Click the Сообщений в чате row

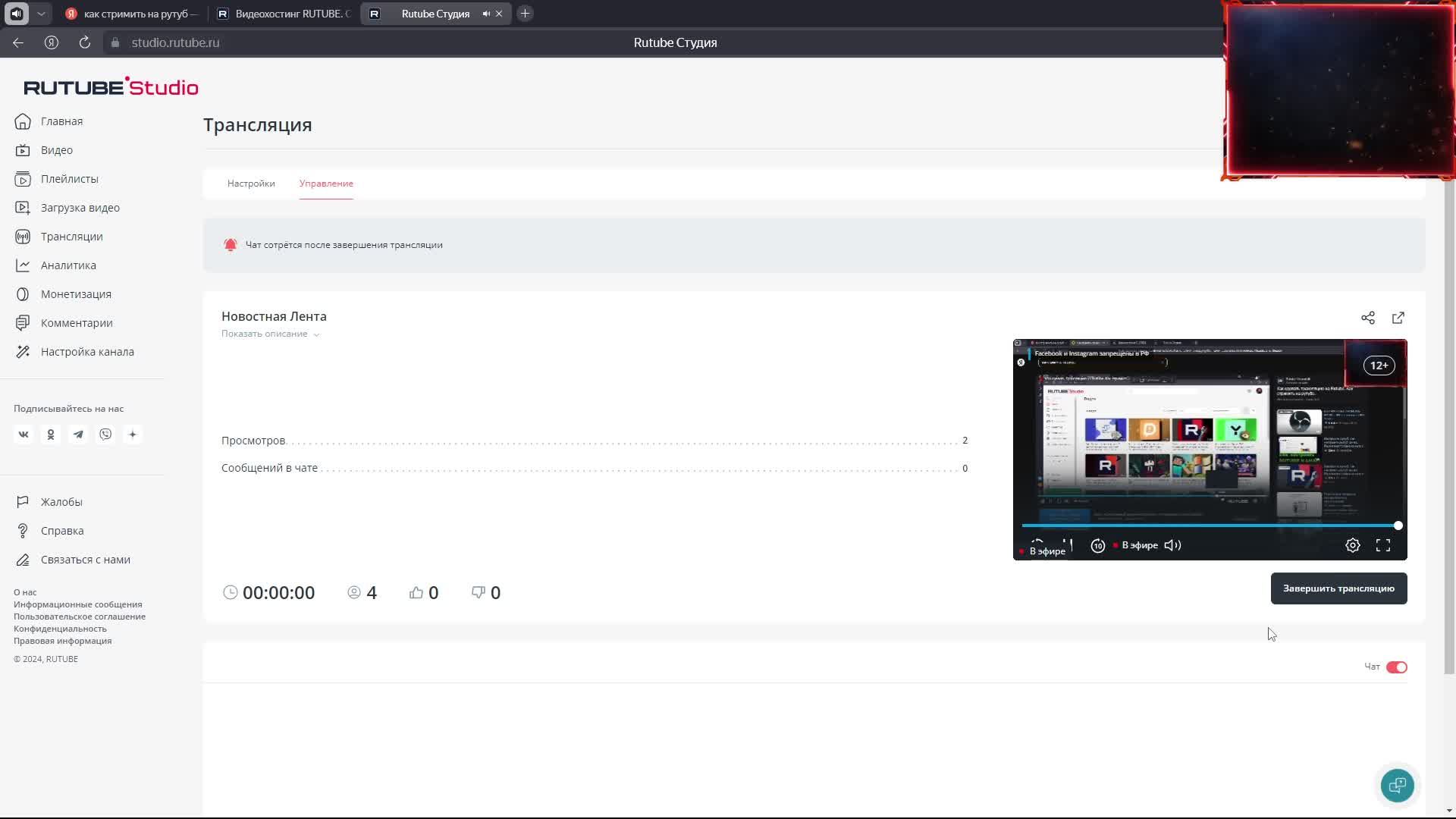click(x=595, y=468)
